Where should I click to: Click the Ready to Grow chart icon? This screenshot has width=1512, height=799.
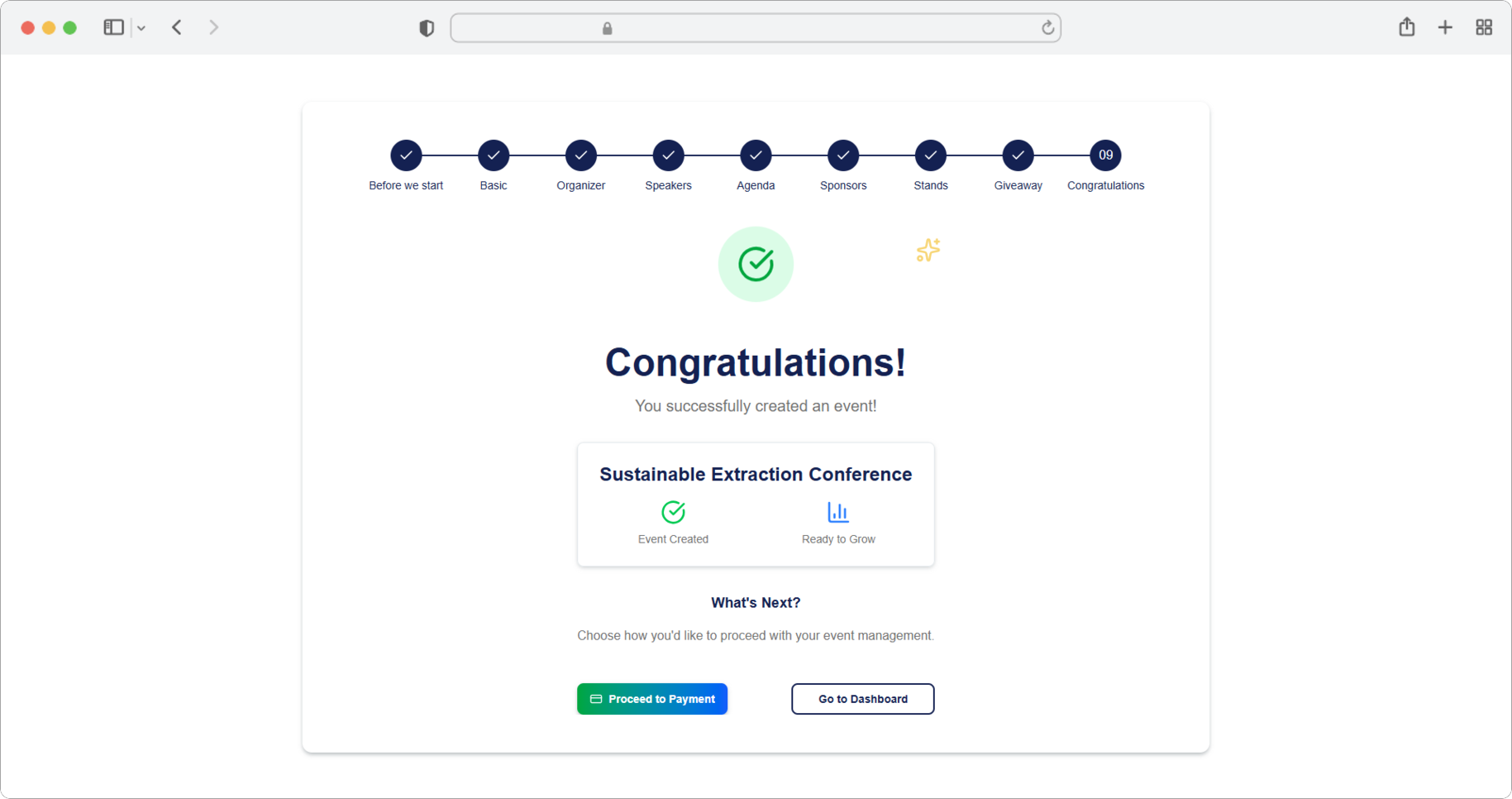tap(837, 512)
